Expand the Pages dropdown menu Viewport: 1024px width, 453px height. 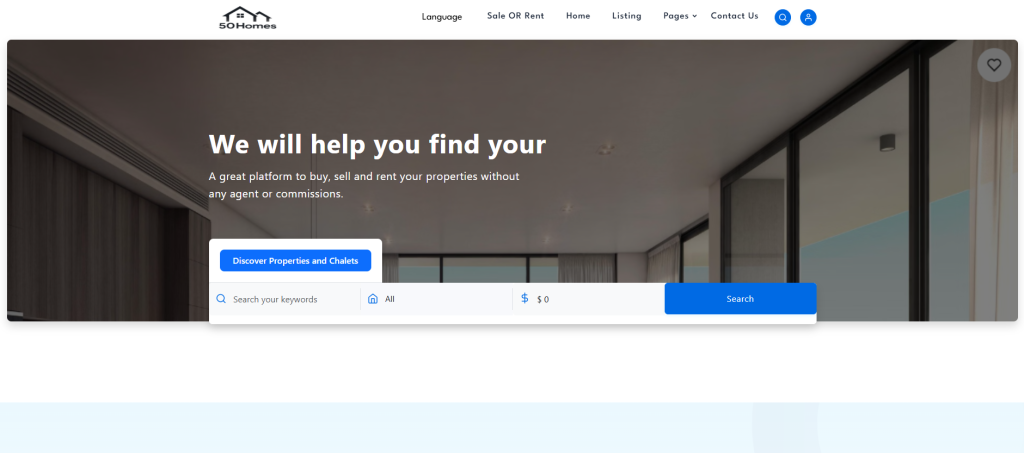676,16
